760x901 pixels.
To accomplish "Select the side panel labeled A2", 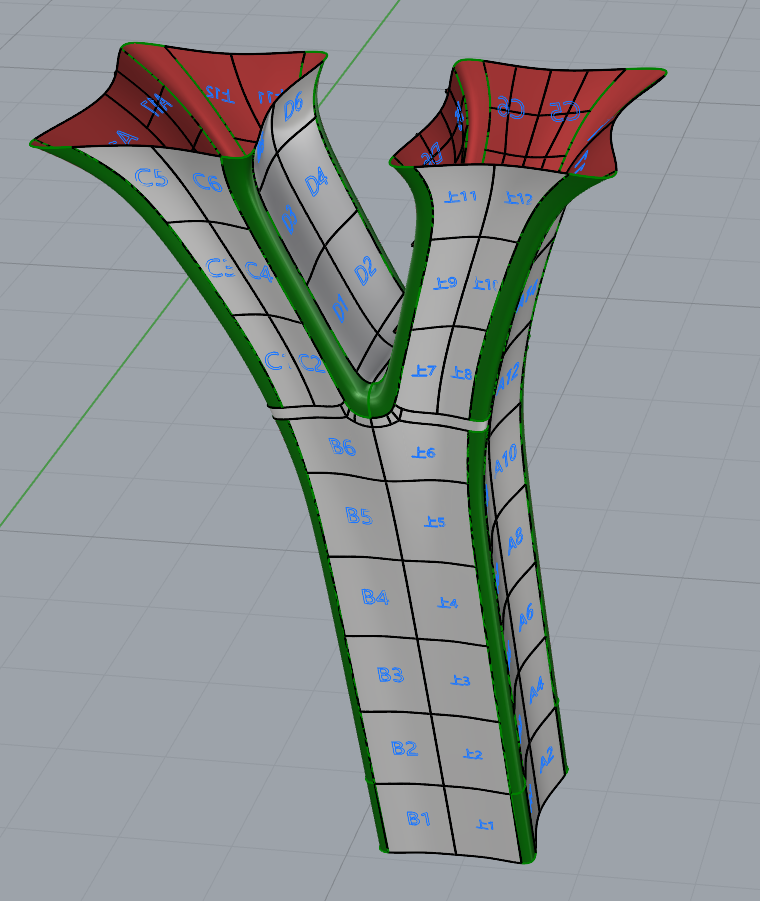I will click(x=546, y=759).
